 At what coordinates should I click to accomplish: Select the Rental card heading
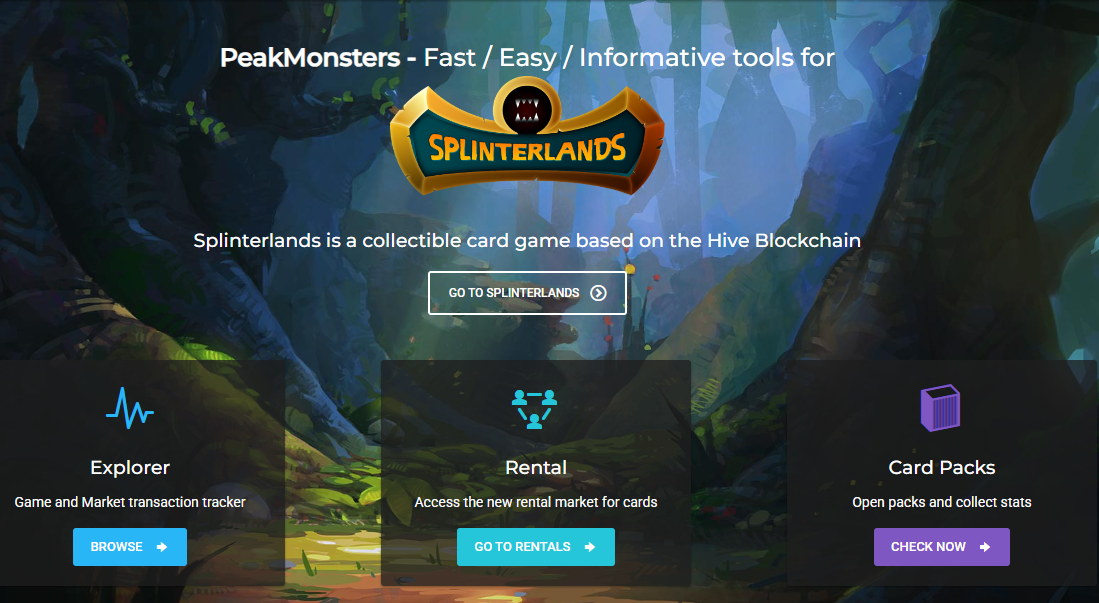click(535, 468)
